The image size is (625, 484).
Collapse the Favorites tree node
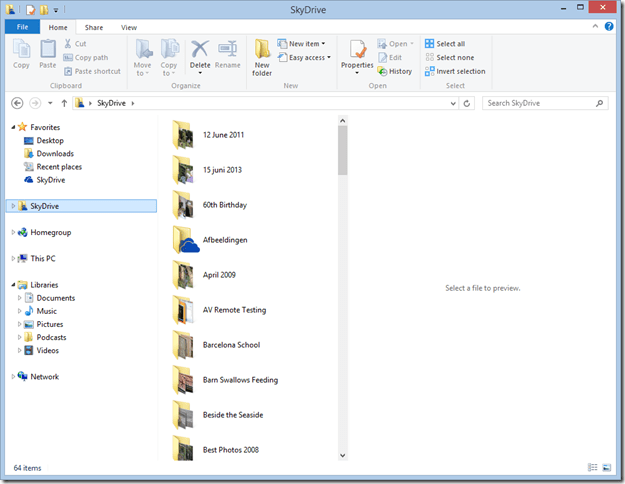point(13,127)
